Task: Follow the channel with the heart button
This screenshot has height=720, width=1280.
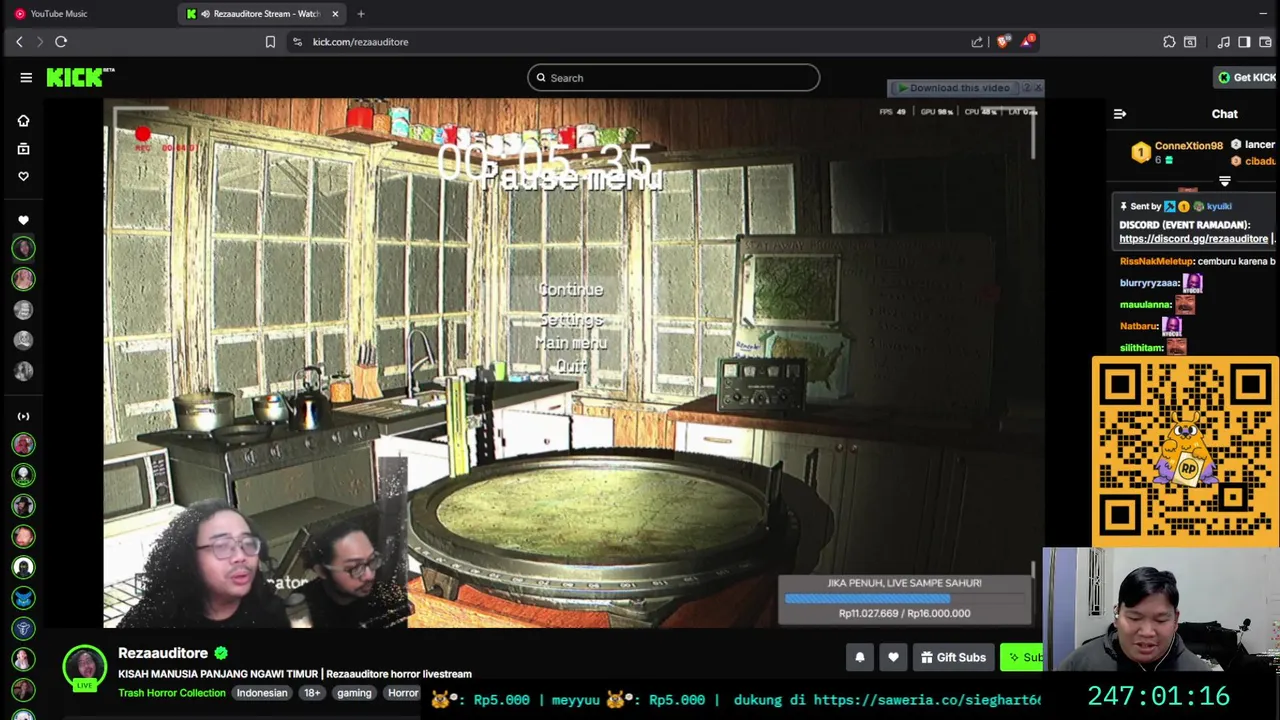Action: pyautogui.click(x=893, y=657)
